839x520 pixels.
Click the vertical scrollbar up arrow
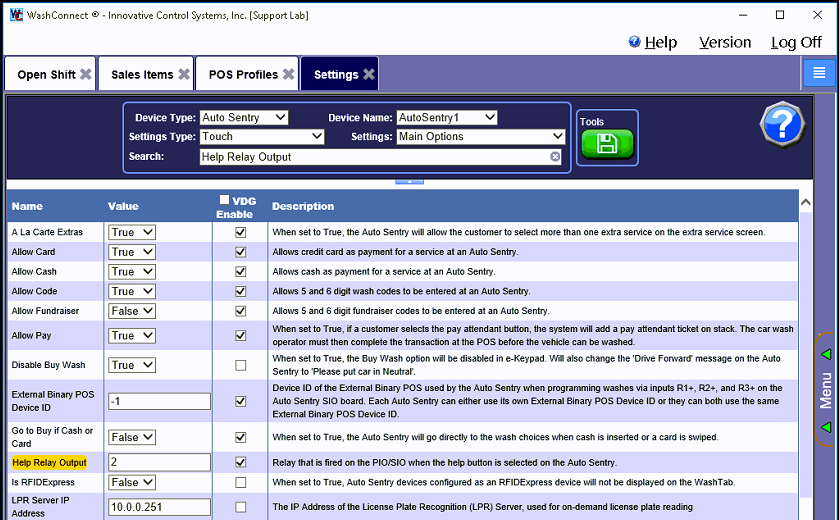pos(806,203)
